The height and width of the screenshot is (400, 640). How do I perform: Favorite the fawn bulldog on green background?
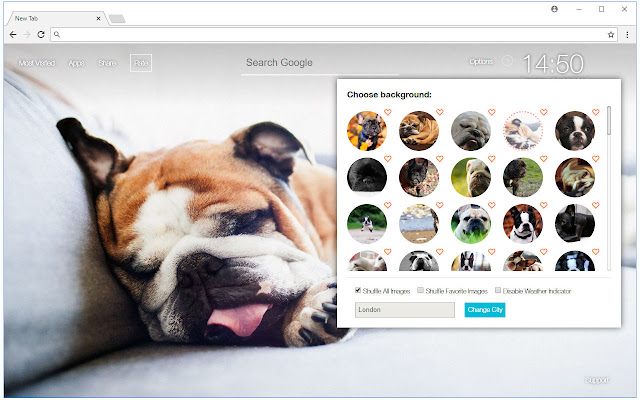pos(492,158)
